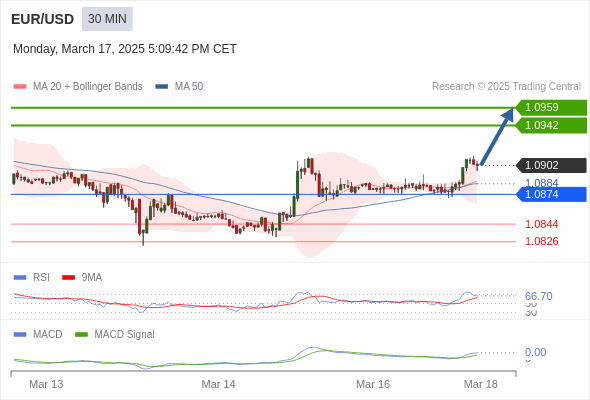Click the green MACD Signal legend swatch
The height and width of the screenshot is (400, 590).
coord(81,335)
